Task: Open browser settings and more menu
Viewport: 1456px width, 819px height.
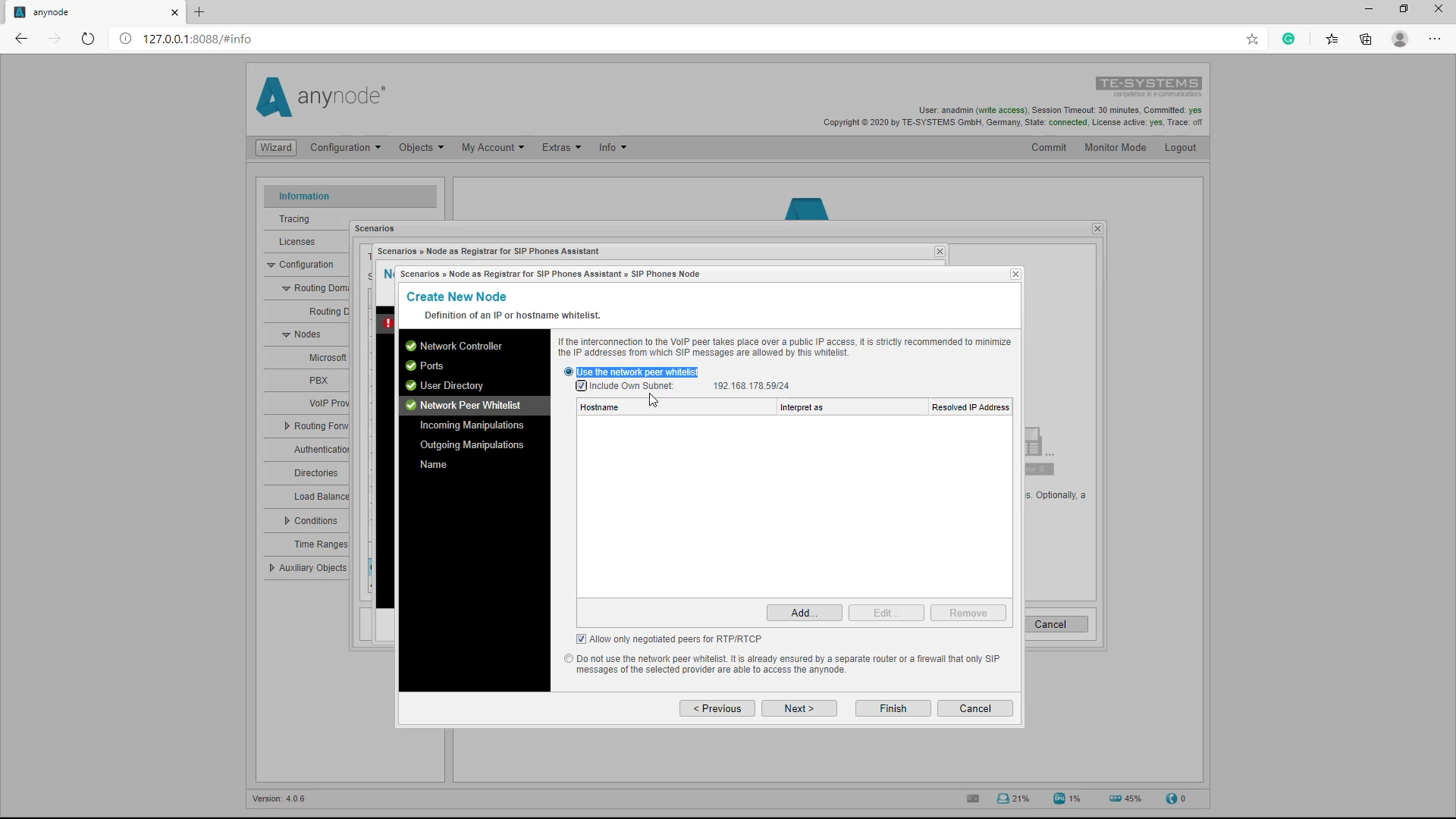Action: (x=1435, y=39)
